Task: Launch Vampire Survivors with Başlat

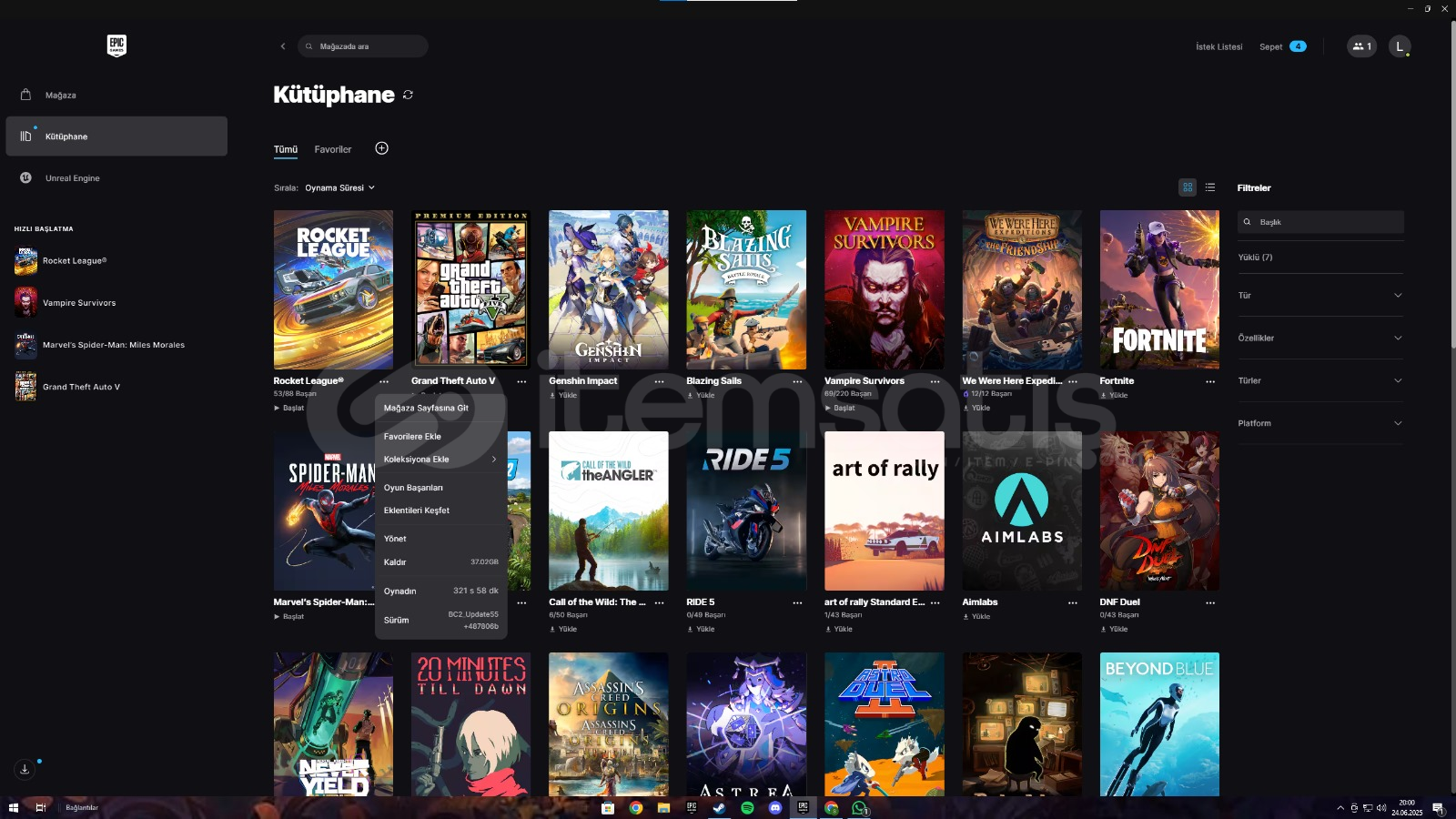Action: [840, 408]
